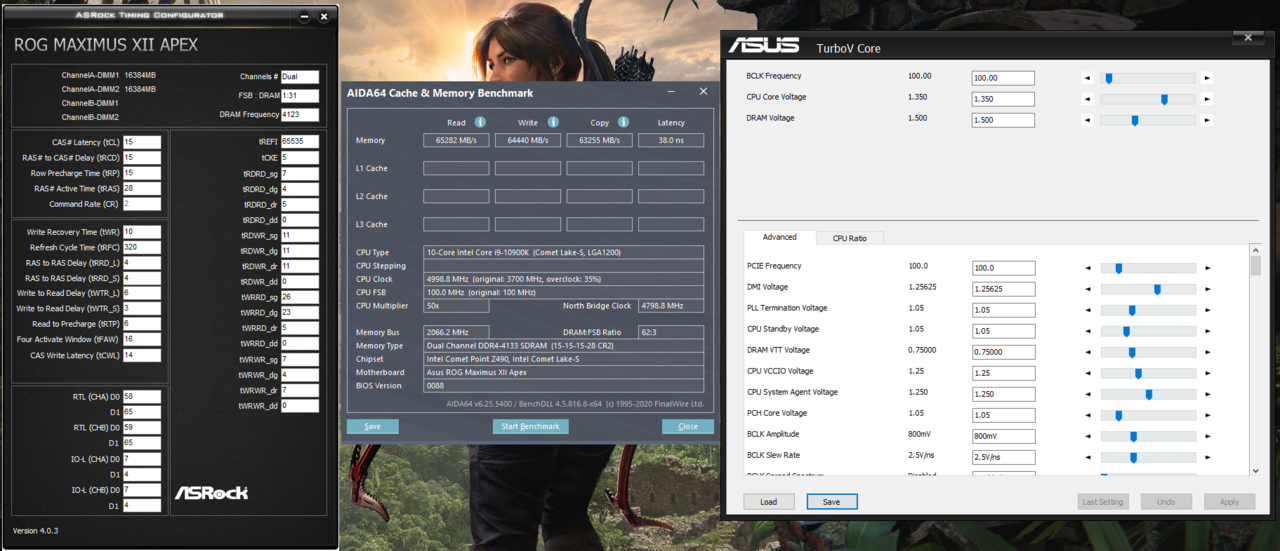Click the RTL (CHA) D0 field
This screenshot has height=551, width=1280.
tap(141, 396)
